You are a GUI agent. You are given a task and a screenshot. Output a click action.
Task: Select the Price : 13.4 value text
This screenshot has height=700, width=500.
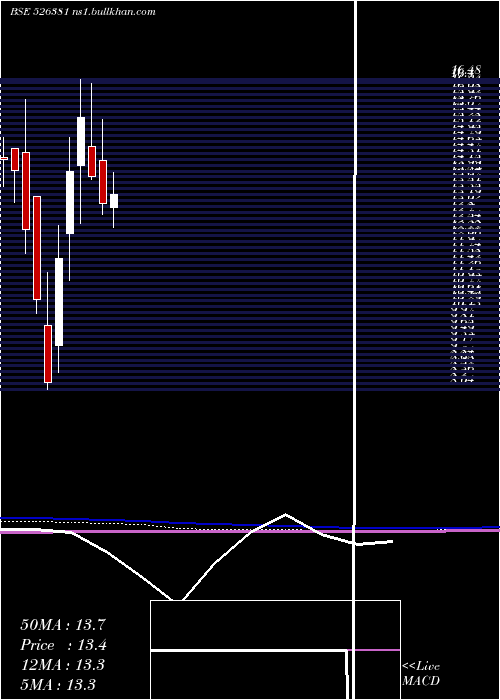(64, 645)
